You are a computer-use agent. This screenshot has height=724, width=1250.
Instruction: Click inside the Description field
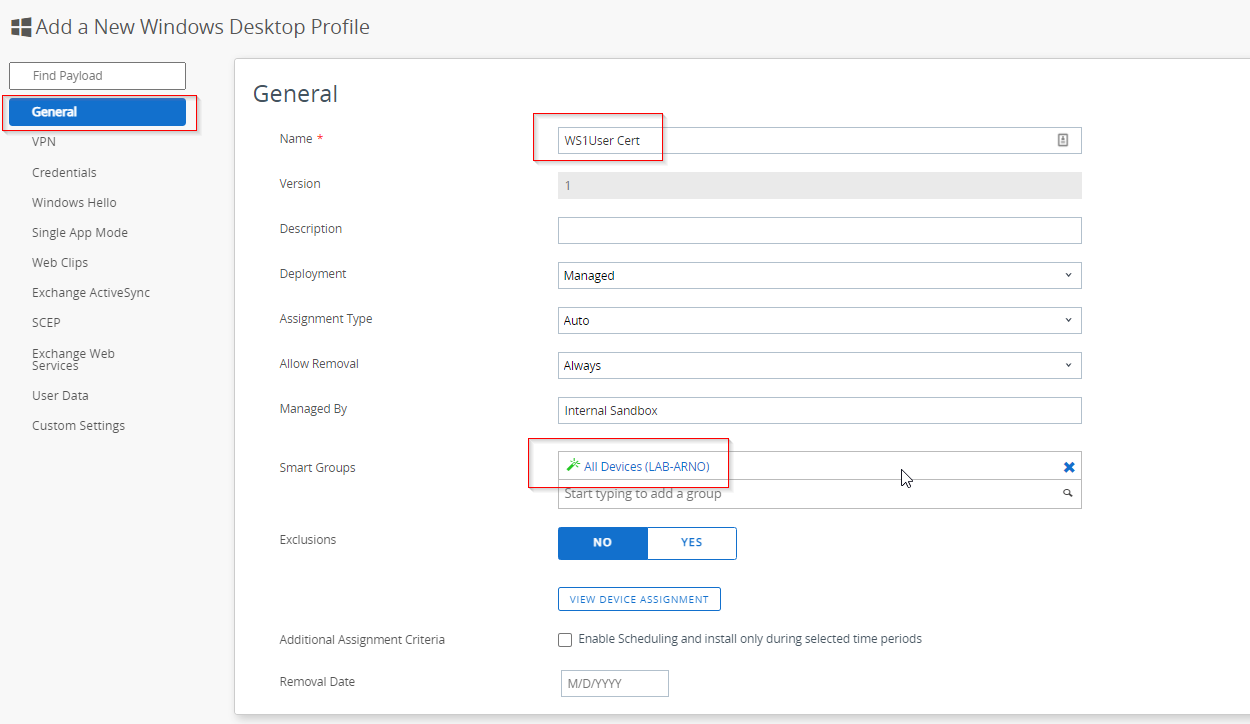click(819, 230)
